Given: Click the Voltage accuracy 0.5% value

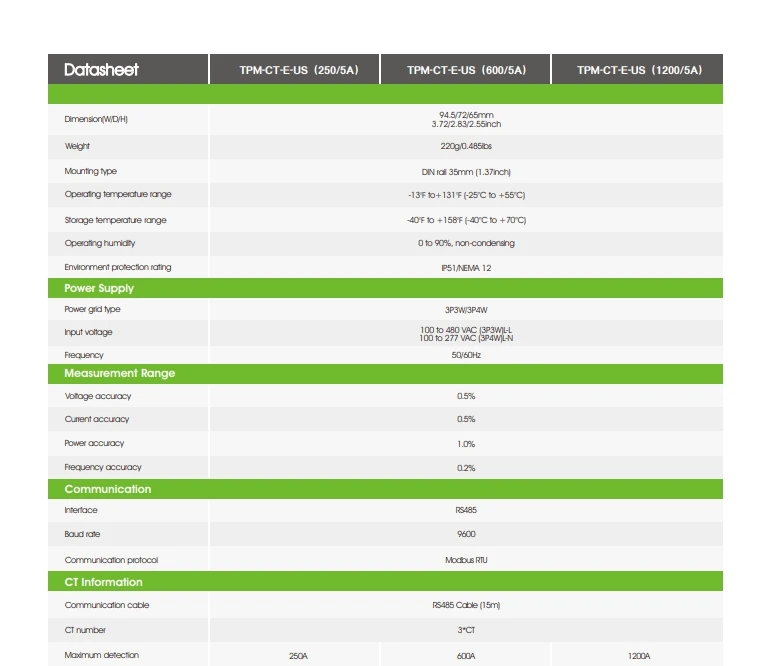Looking at the screenshot, I should [466, 396].
